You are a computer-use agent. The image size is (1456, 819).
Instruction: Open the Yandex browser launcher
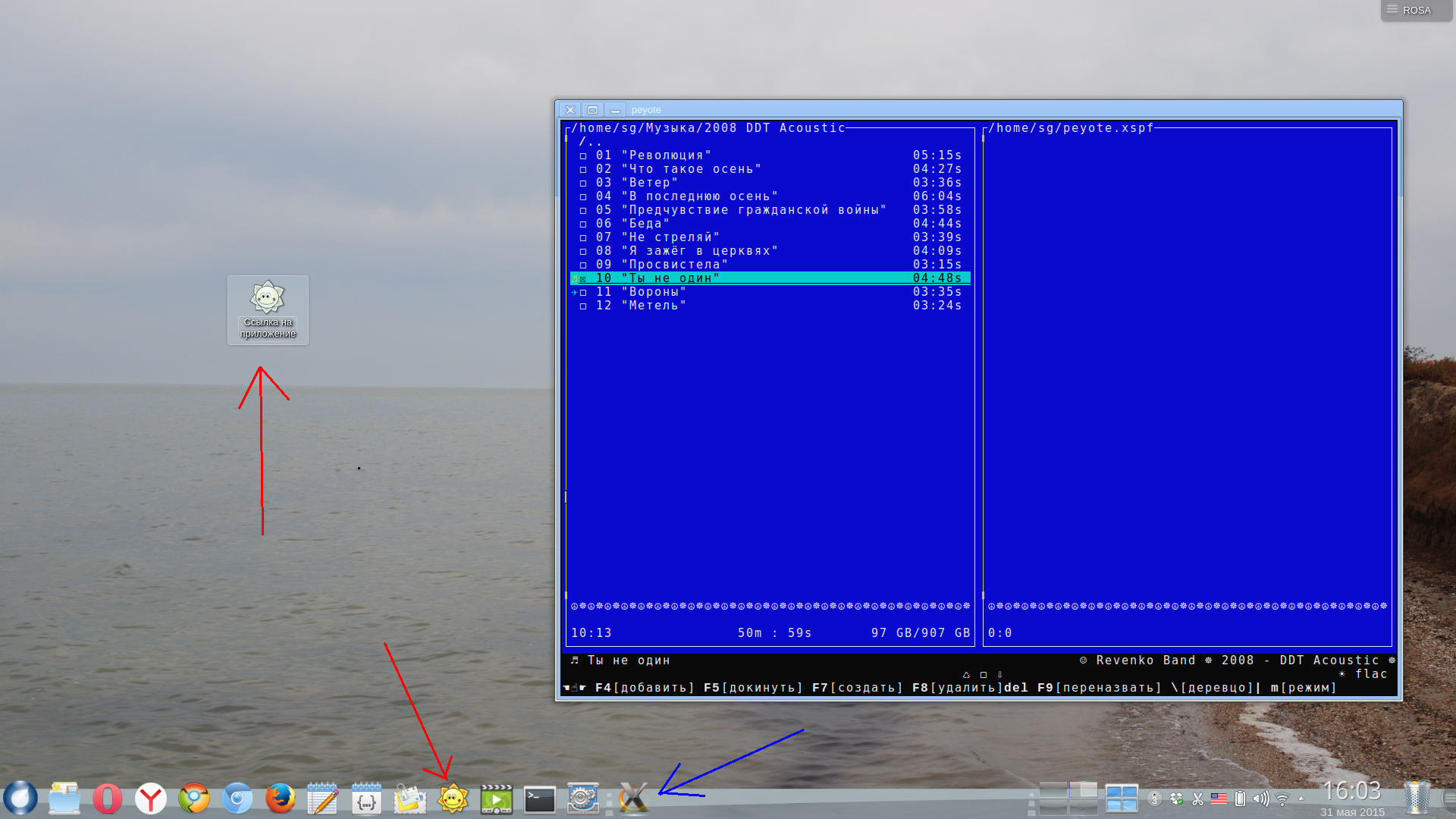pos(151,799)
